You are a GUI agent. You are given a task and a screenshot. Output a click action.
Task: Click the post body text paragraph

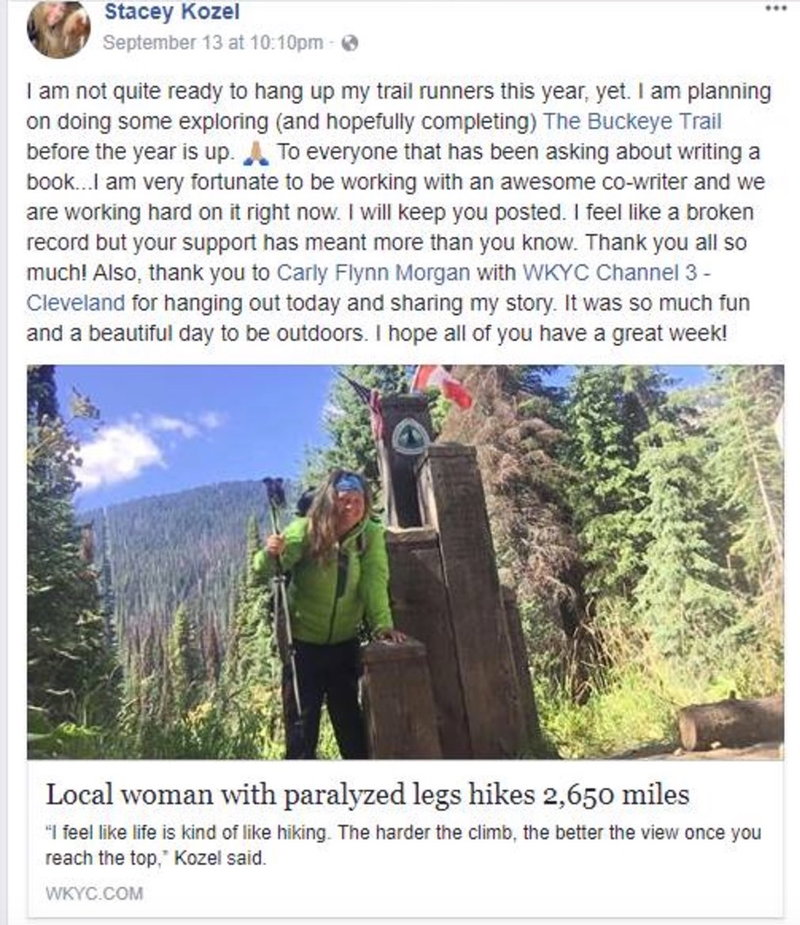point(399,212)
